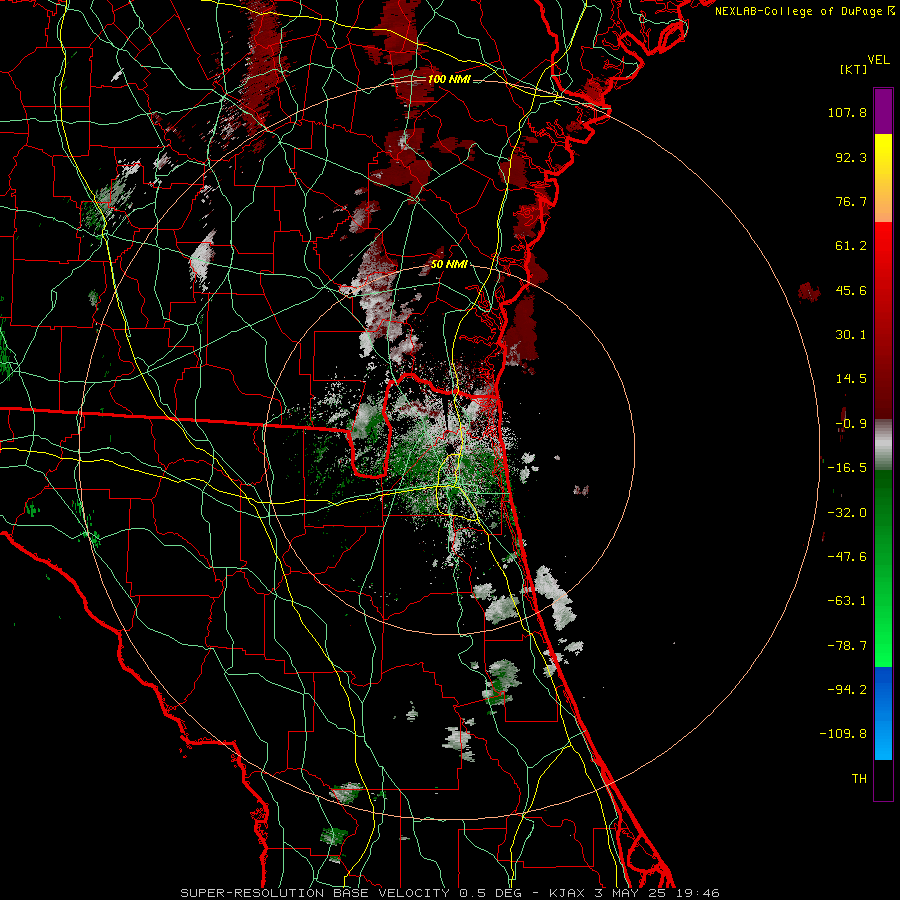The image size is (900, 900).
Task: Select the -16.5 velocity scale value
Action: click(x=847, y=468)
